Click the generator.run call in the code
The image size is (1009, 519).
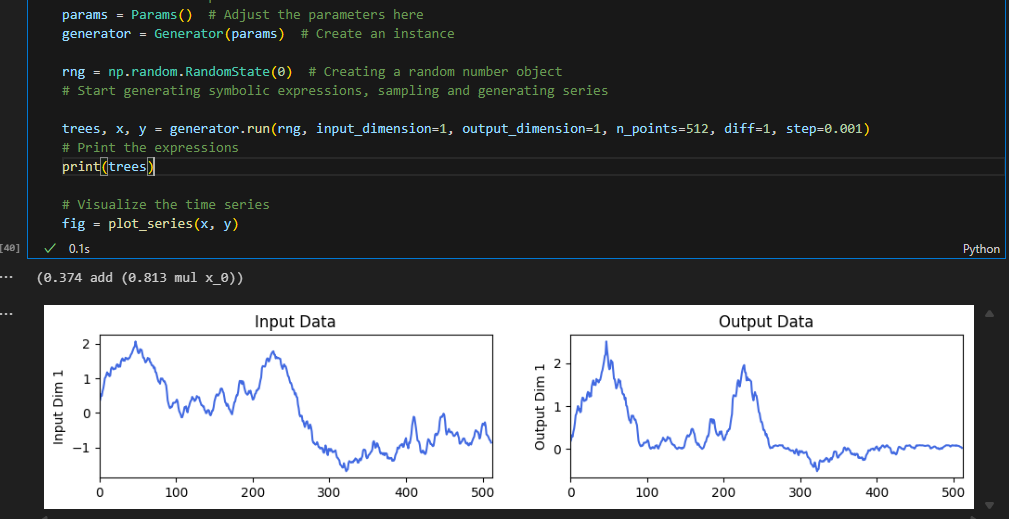tap(238, 129)
